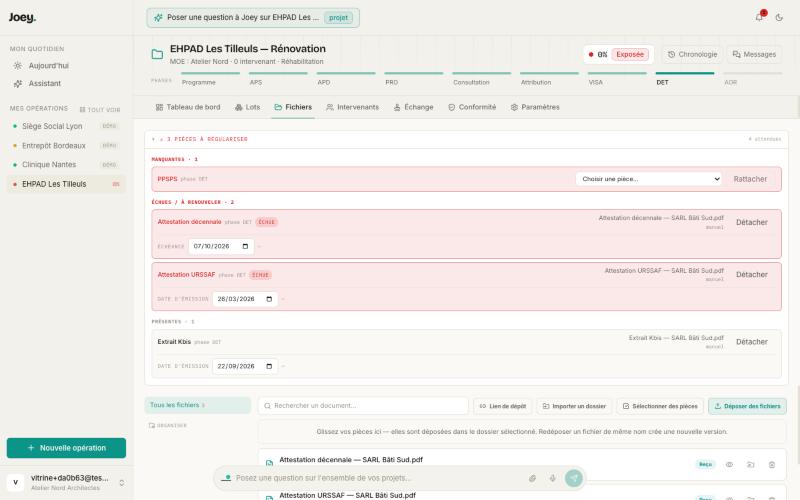Image resolution: width=800 pixels, height=500 pixels.
Task: Click the Rechercher un document search field
Action: [x=363, y=406]
